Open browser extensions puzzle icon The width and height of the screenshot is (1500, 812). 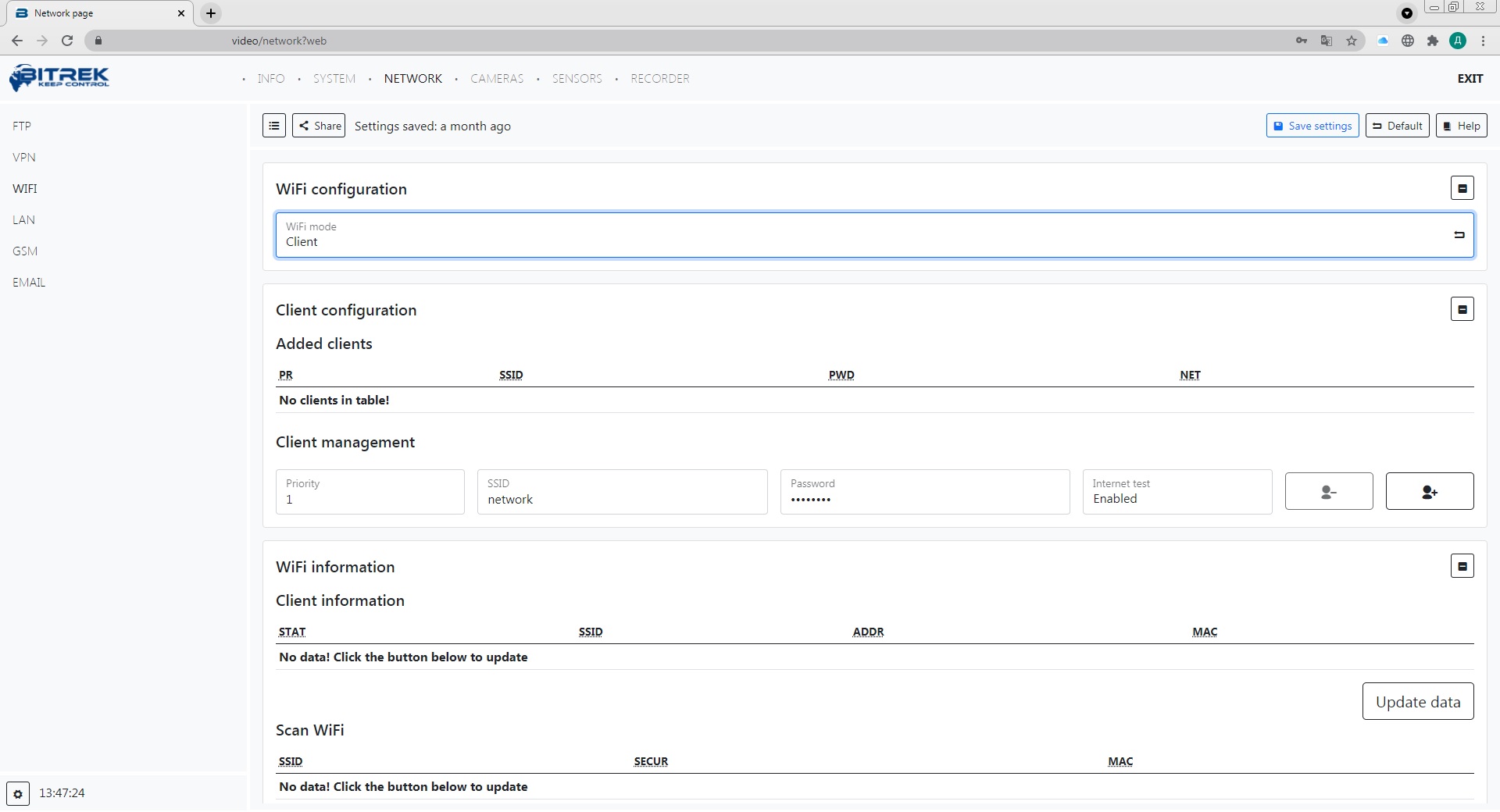1432,41
